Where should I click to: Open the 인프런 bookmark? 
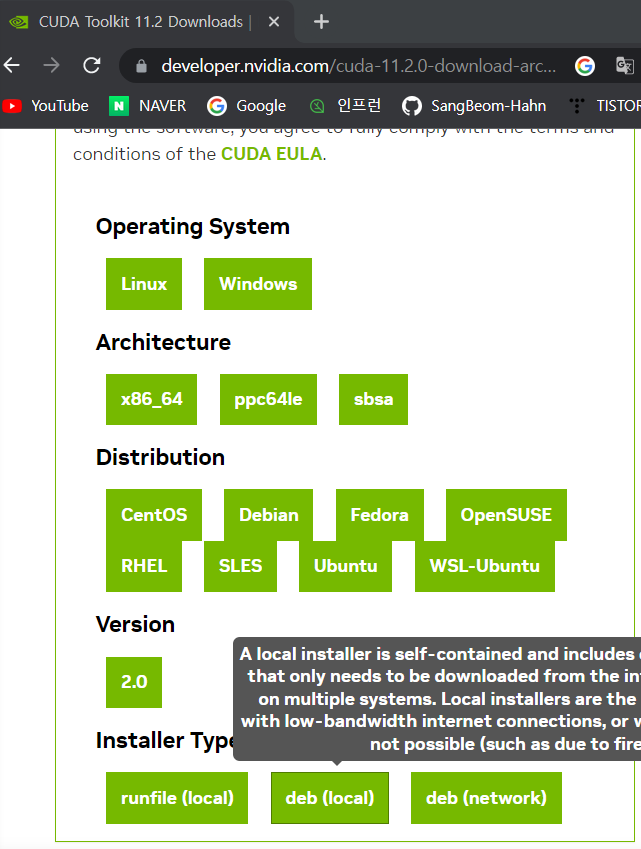tap(345, 106)
